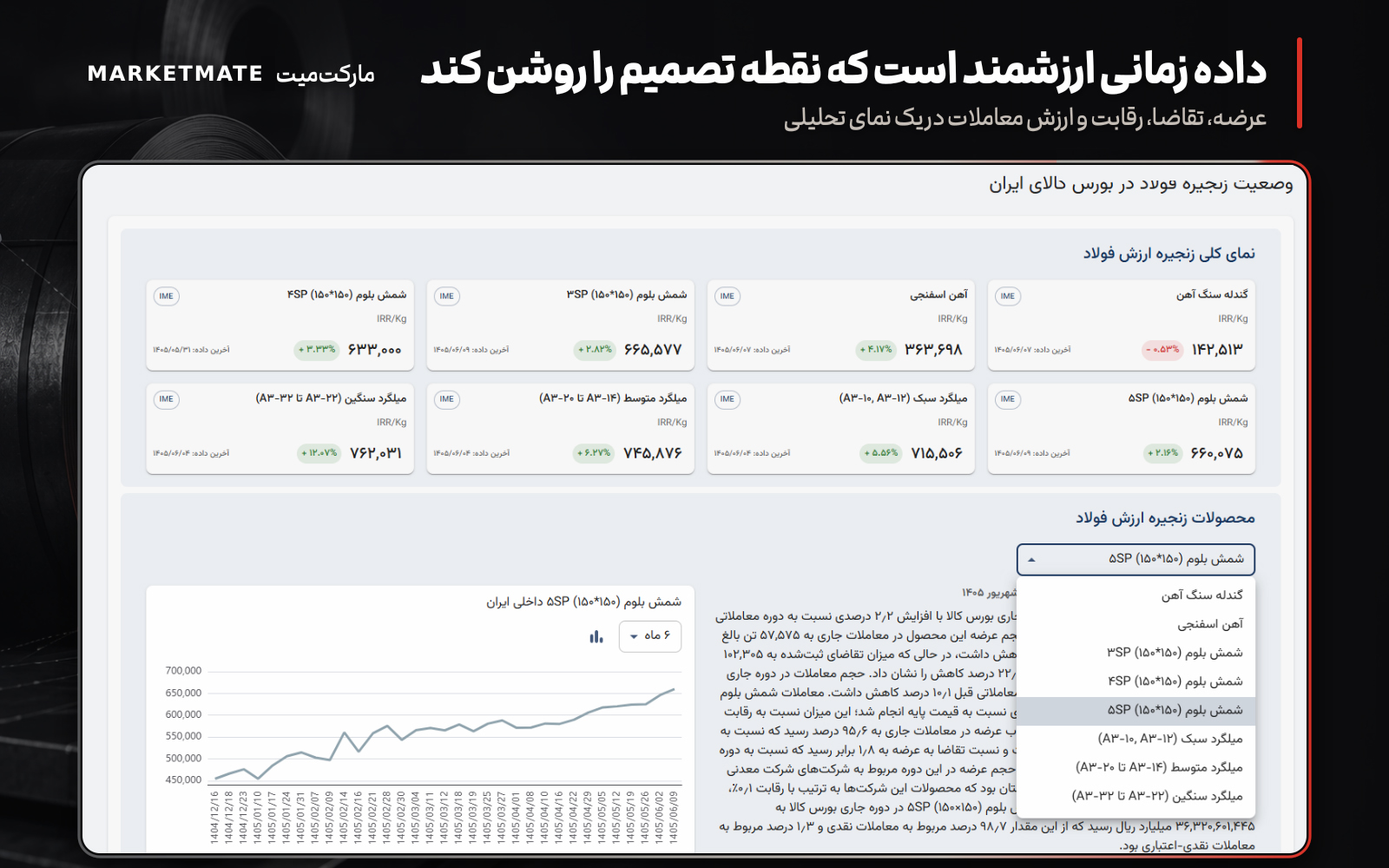The width and height of the screenshot is (1389, 868).
Task: Click the bar chart type icon
Action: click(x=596, y=636)
